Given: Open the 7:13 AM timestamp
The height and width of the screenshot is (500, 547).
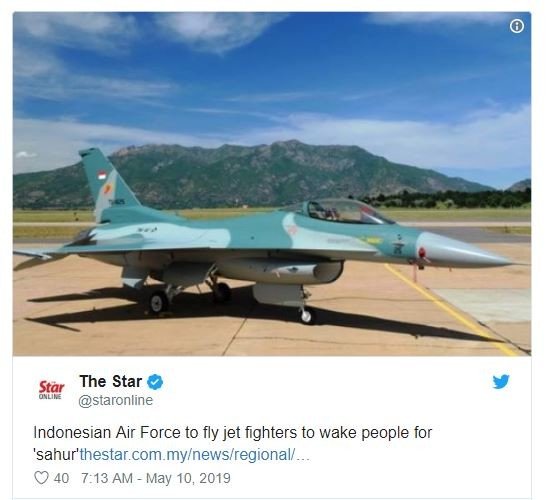Looking at the screenshot, I should [x=107, y=478].
